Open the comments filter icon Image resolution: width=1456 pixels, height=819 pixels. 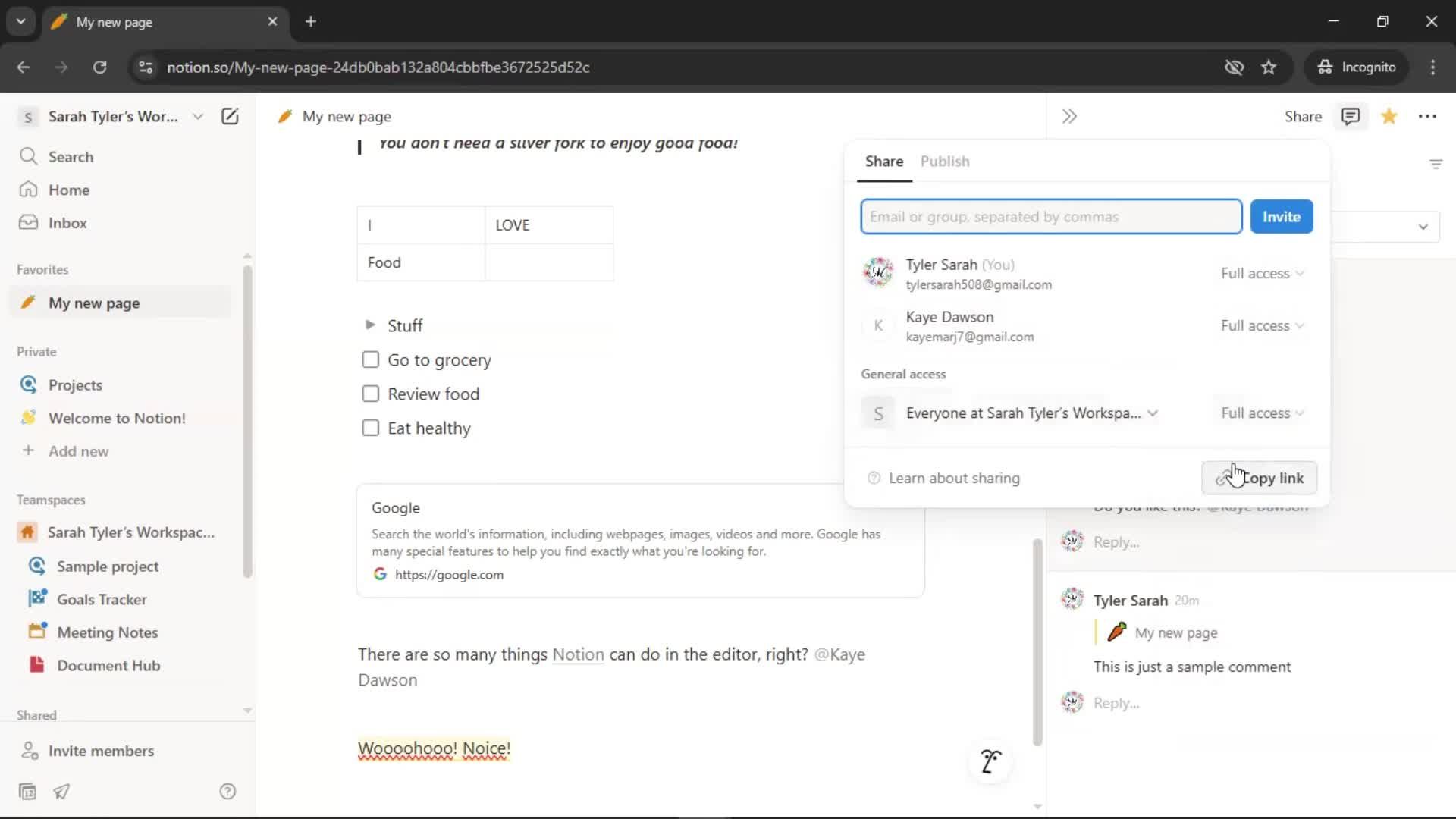[1436, 164]
